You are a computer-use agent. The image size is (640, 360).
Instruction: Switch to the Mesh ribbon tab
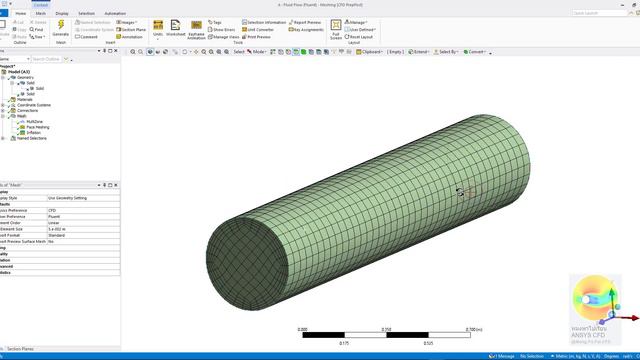pyautogui.click(x=41, y=13)
